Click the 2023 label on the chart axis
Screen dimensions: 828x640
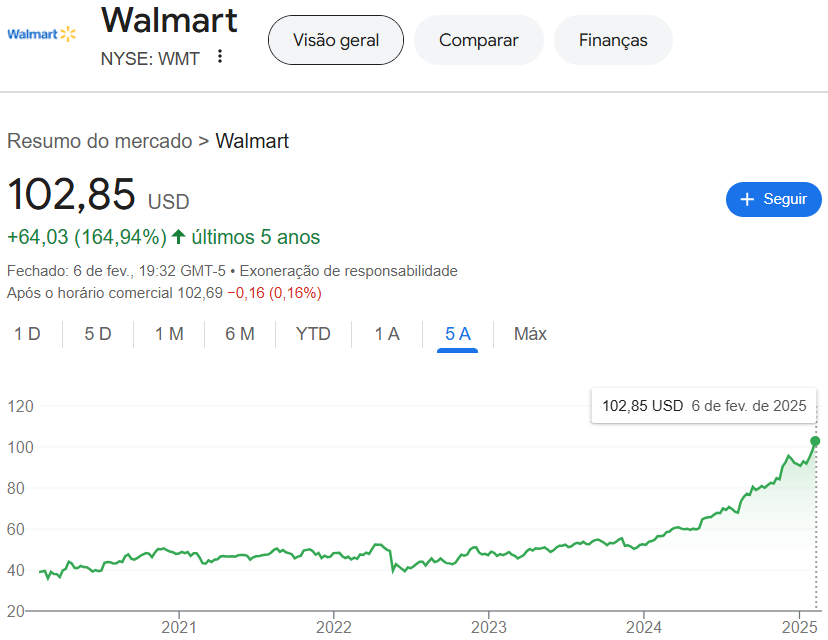(488, 627)
